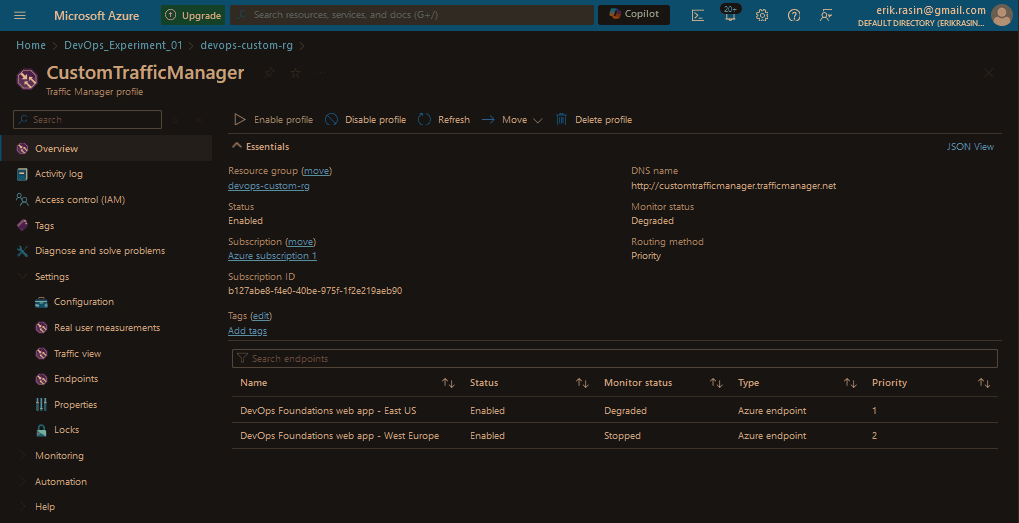
Task: Click the Upgrade button
Action: pyautogui.click(x=193, y=15)
